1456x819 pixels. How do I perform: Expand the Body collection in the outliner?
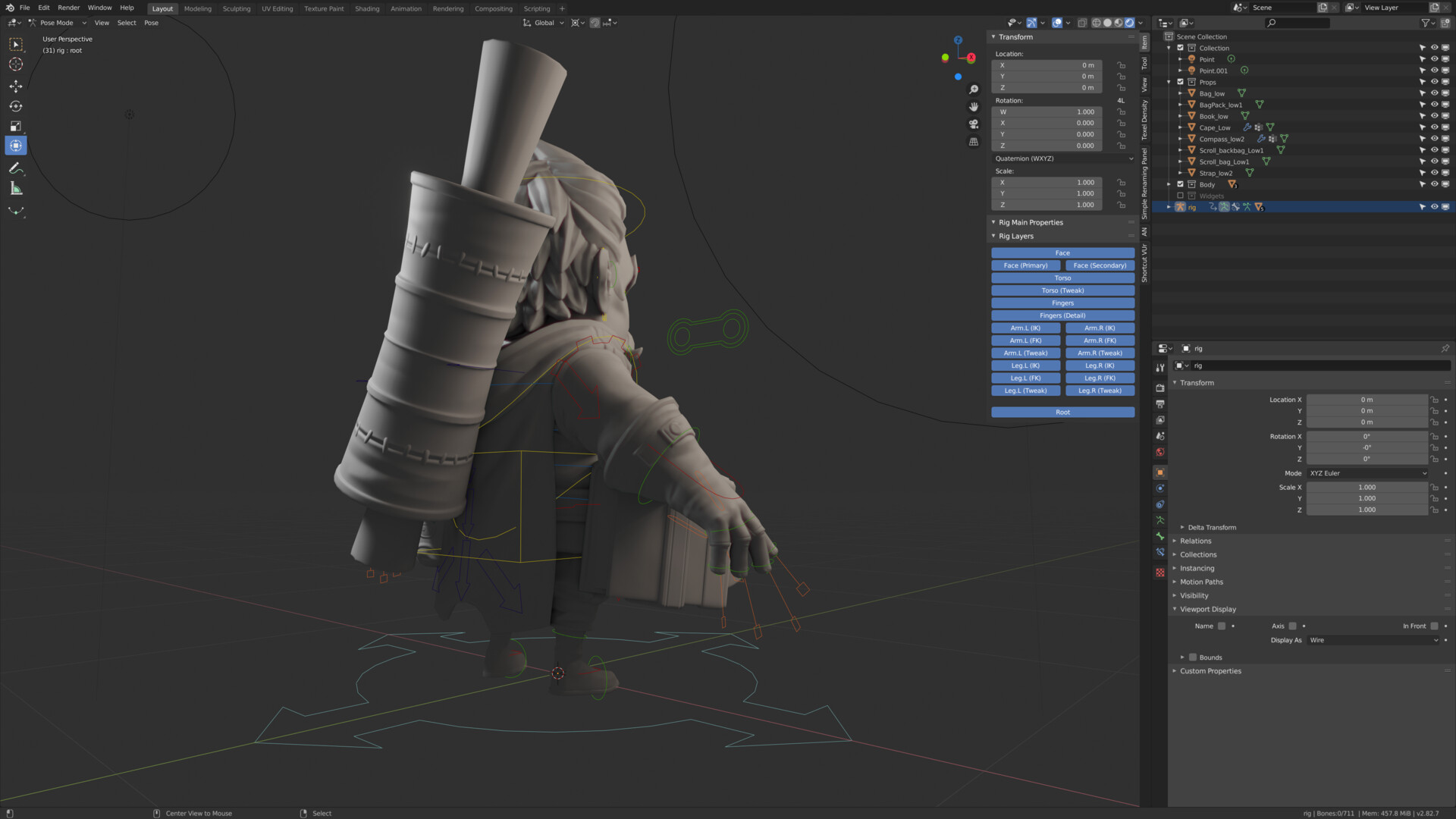tap(1169, 184)
